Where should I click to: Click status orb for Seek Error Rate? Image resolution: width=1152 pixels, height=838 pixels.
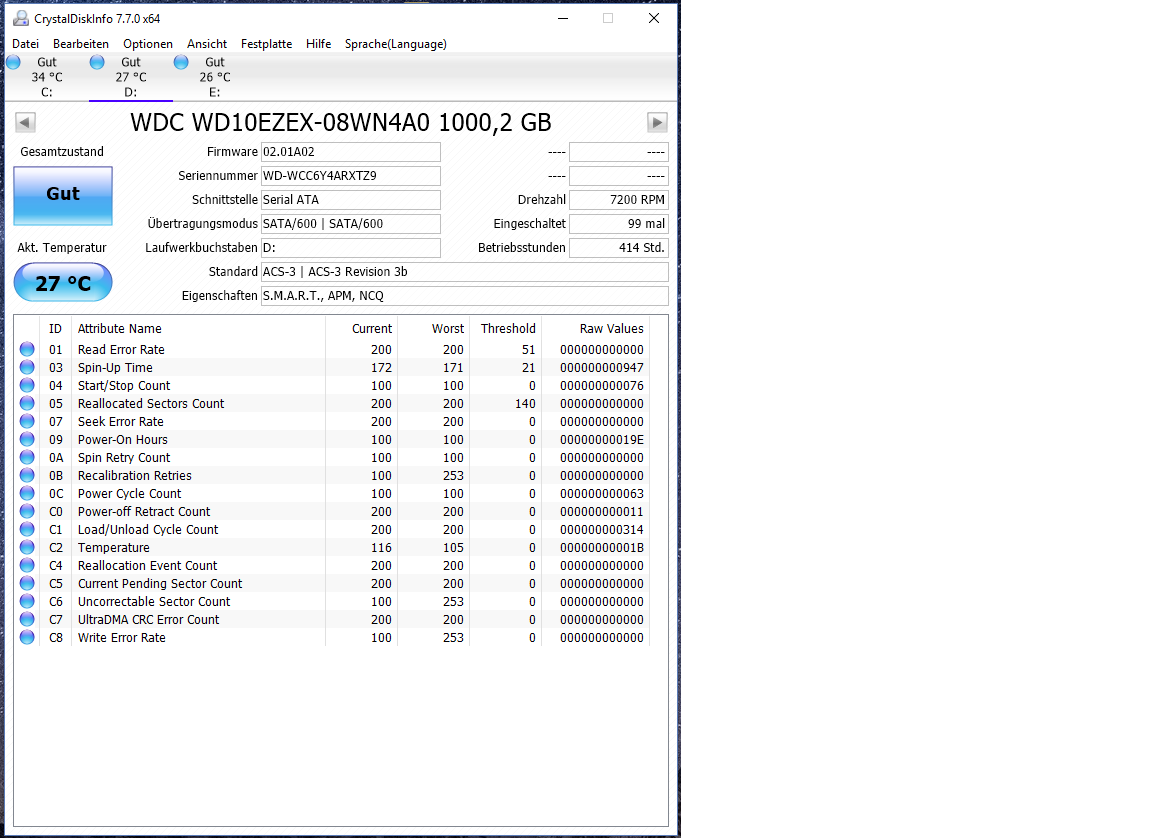[x=27, y=421]
